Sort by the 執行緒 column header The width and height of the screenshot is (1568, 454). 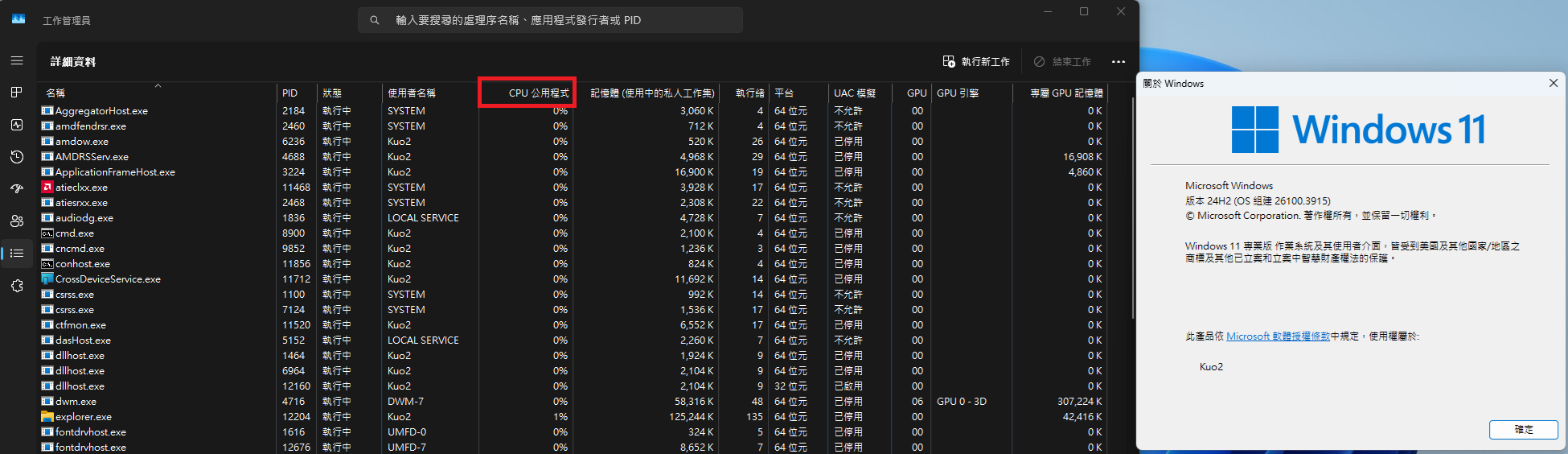point(745,93)
